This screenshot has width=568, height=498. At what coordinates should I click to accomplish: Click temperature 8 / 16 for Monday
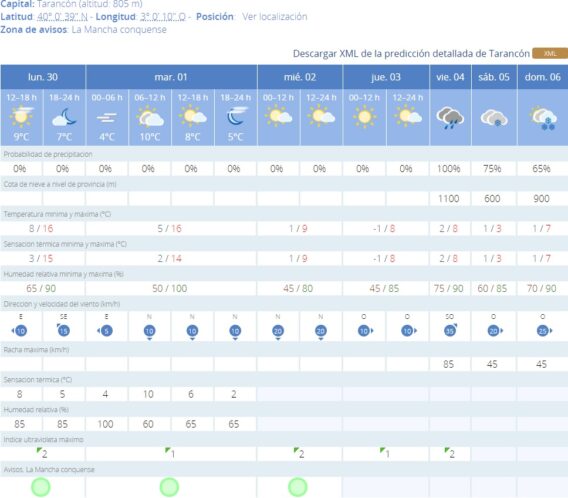click(x=41, y=229)
